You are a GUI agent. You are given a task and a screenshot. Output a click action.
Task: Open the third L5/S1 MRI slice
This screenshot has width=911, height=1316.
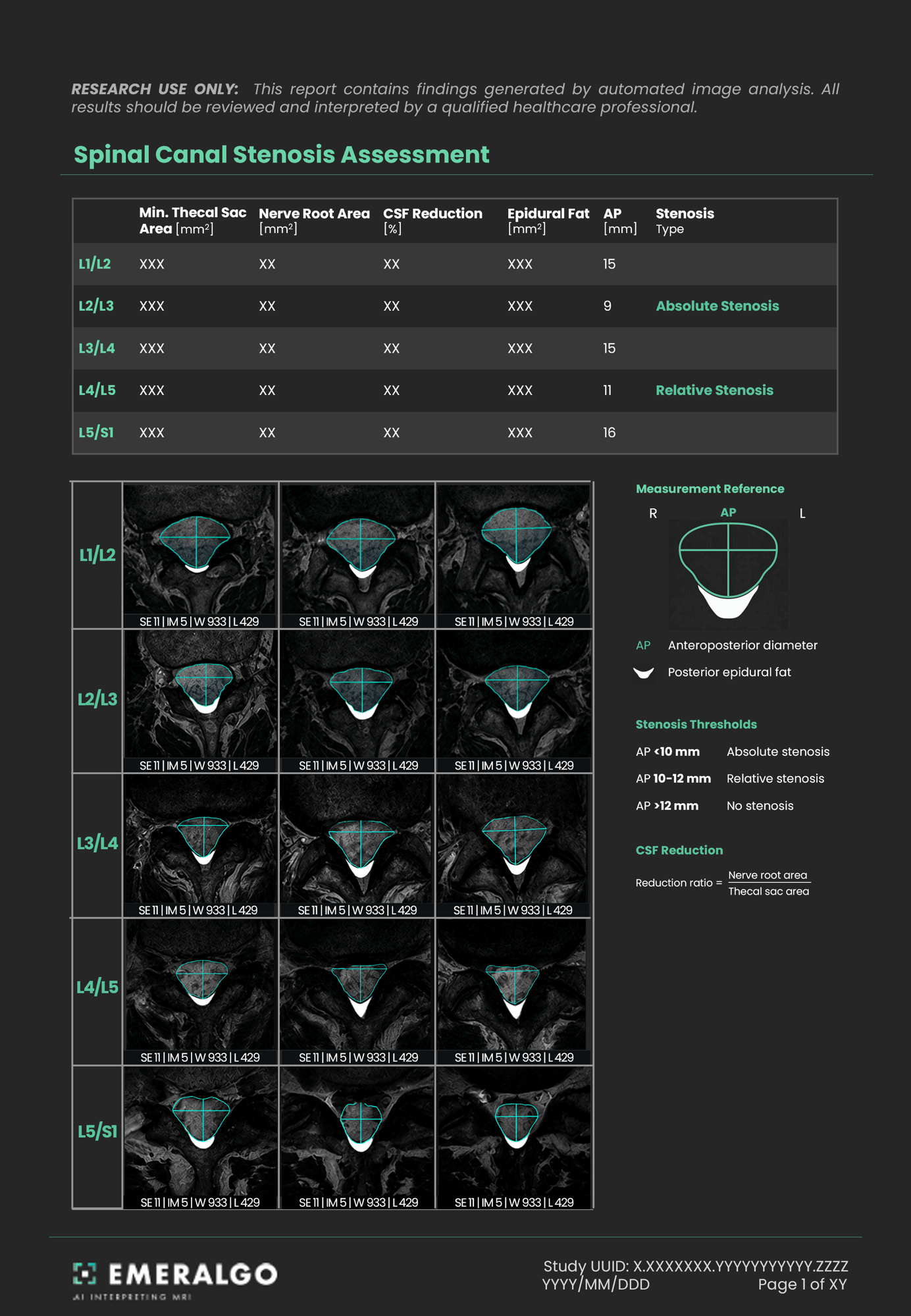click(x=513, y=1138)
